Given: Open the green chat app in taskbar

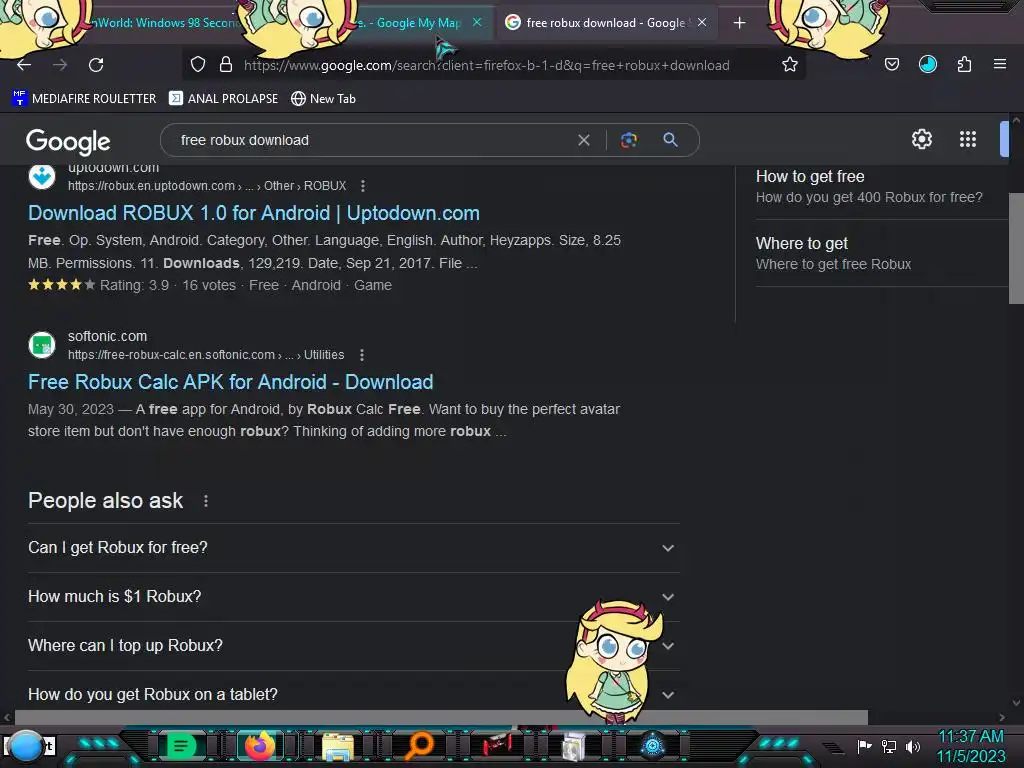Looking at the screenshot, I should [x=181, y=745].
